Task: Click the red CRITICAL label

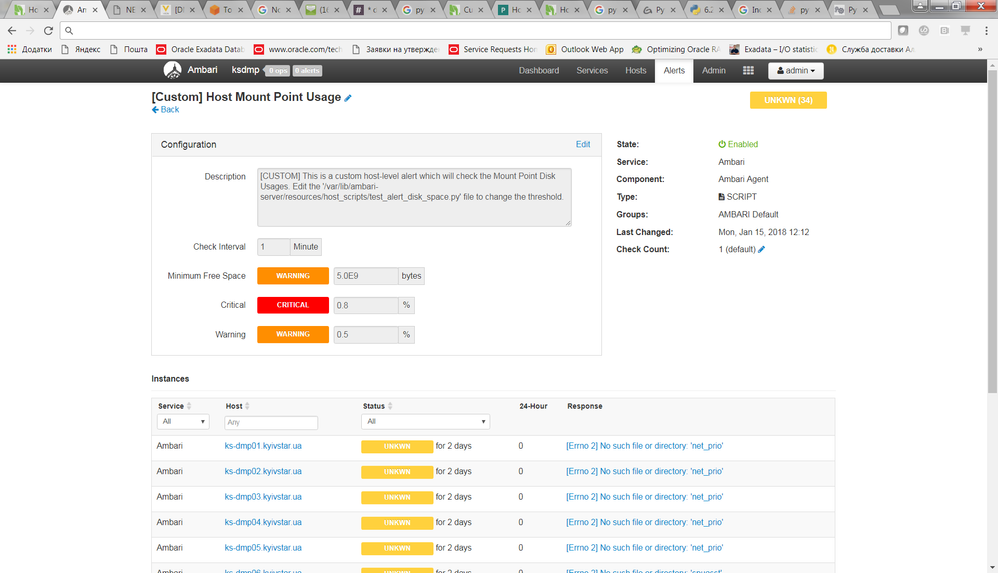Action: [293, 305]
